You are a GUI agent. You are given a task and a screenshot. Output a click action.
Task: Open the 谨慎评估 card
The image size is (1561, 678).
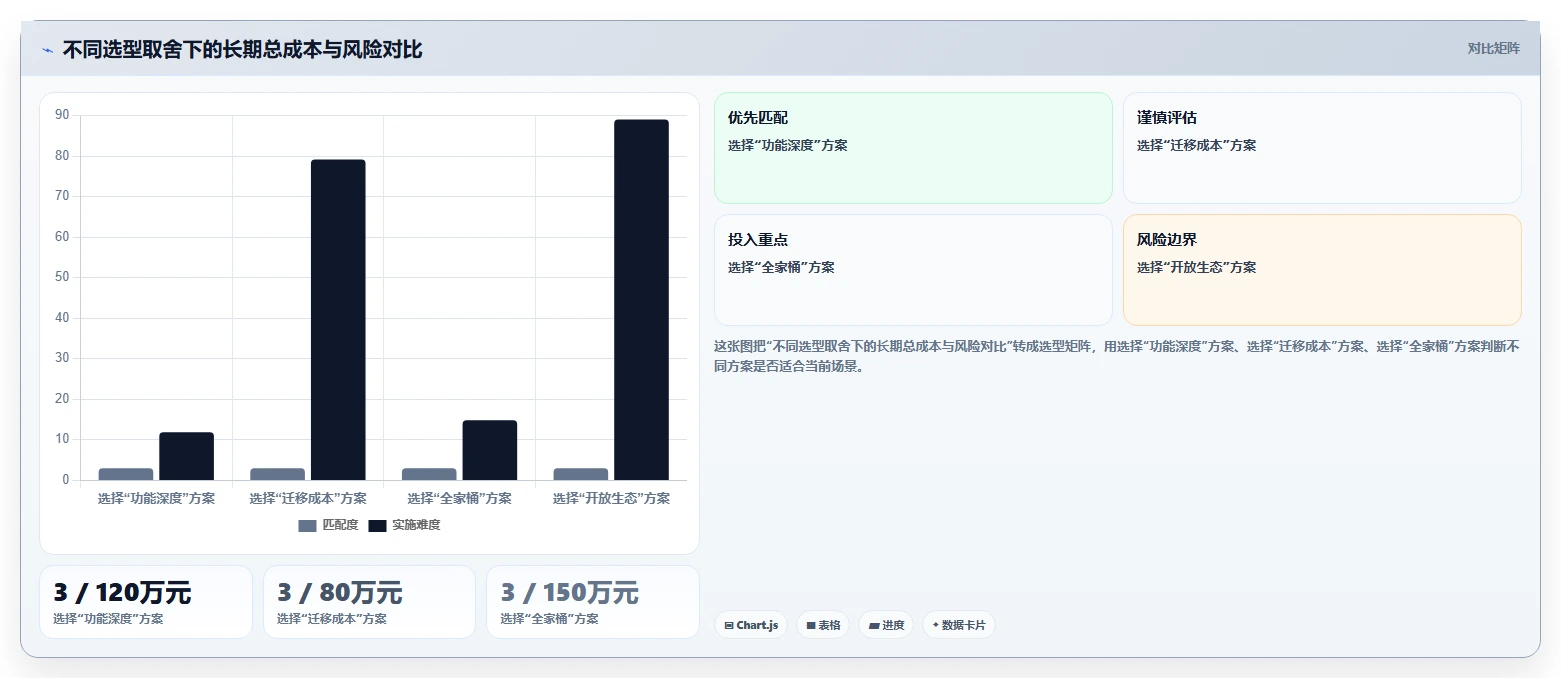(1322, 148)
